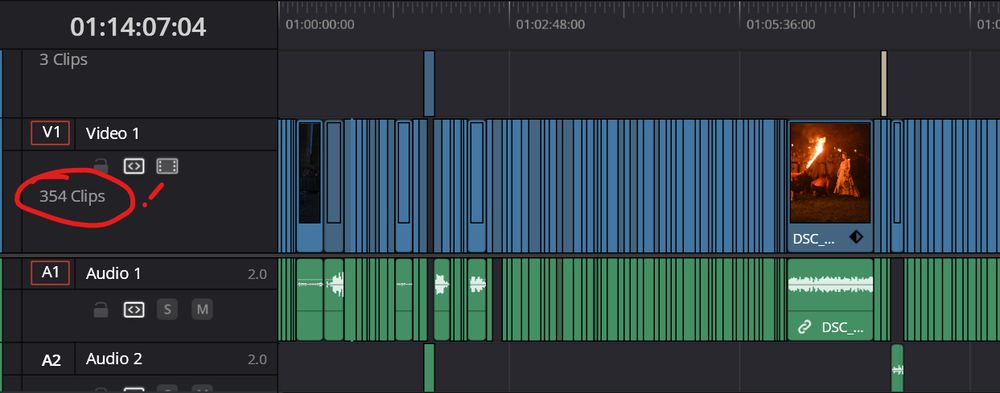1000x393 pixels.
Task: Select the fire dancer DSC video clip thumbnail
Action: [x=830, y=173]
